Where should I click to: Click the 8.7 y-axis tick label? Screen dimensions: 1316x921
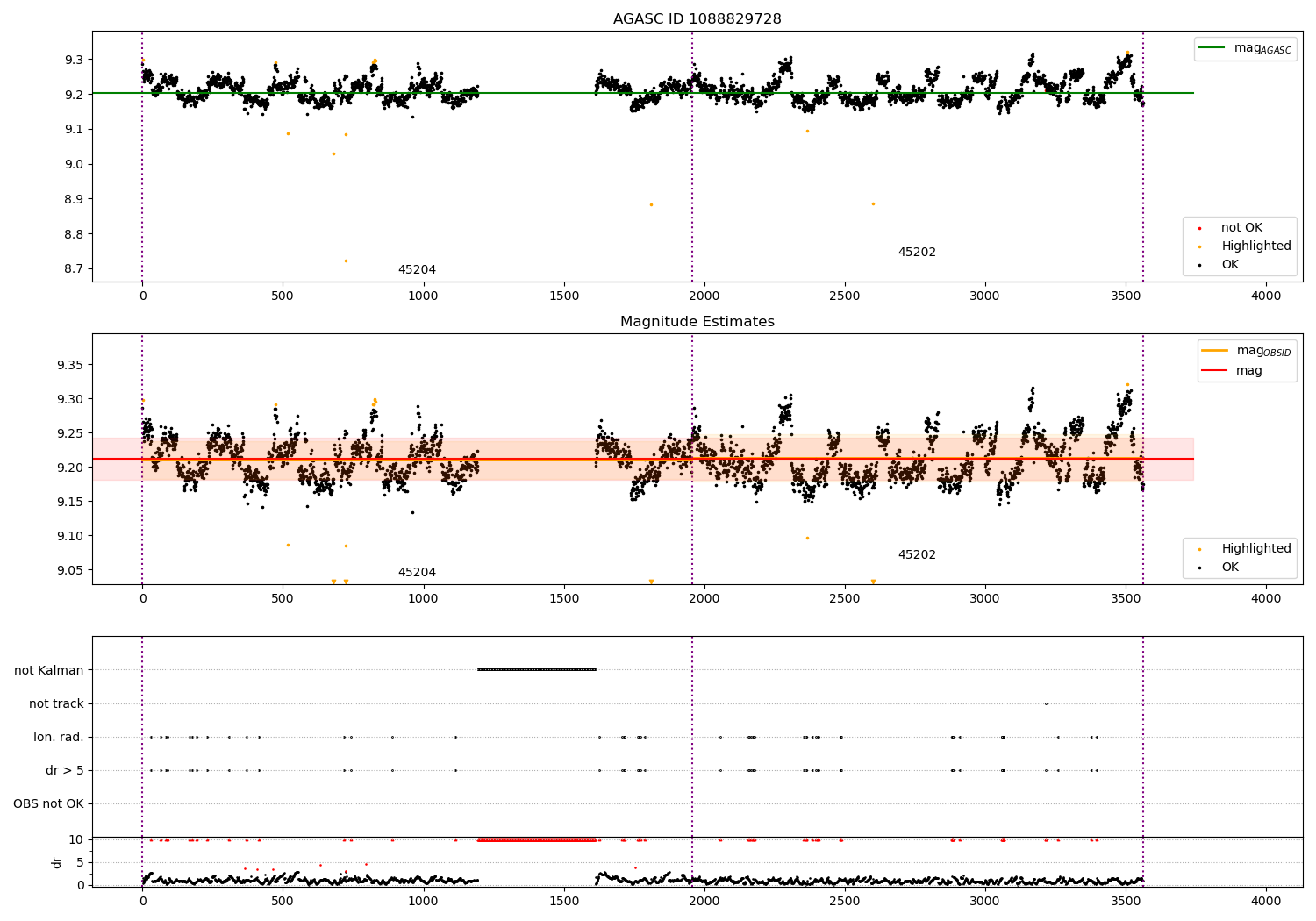74,269
